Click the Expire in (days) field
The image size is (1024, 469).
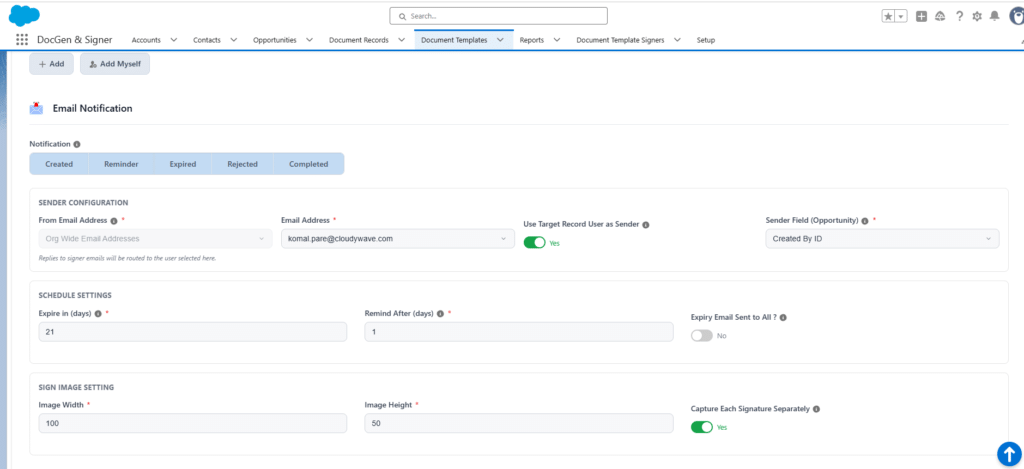[193, 332]
